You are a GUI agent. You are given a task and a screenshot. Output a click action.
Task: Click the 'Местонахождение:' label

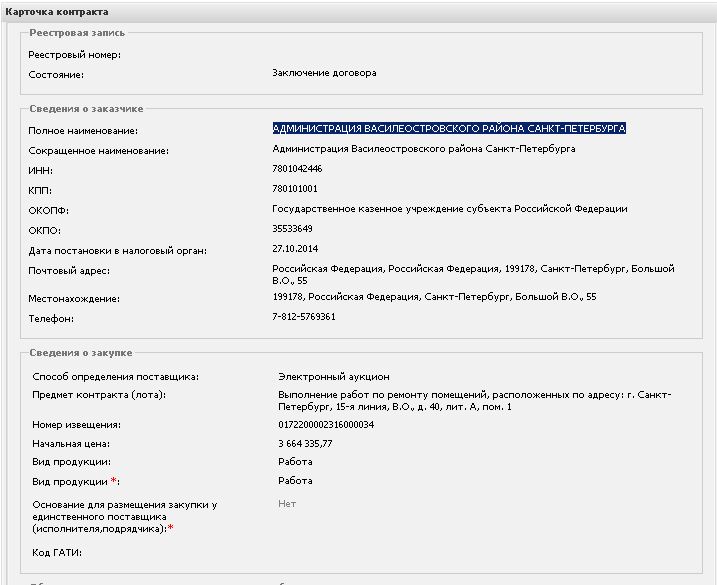pos(74,299)
